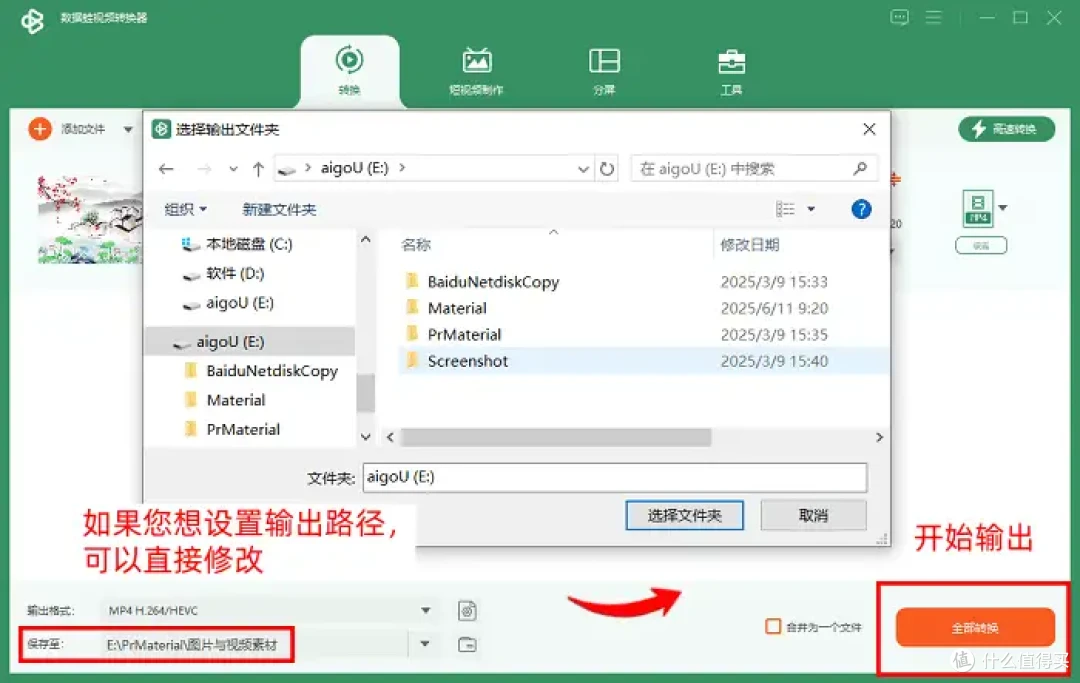Click the Screenshot folder icon

pos(412,360)
